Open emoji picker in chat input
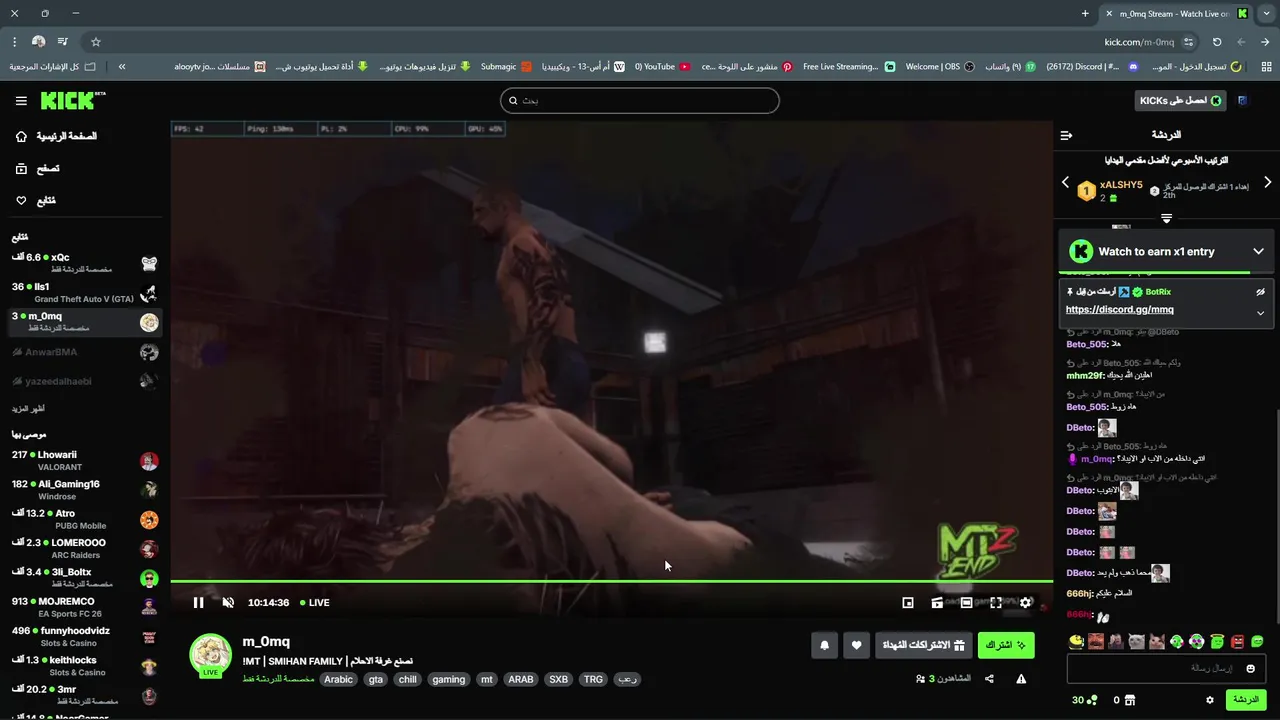 click(1250, 668)
